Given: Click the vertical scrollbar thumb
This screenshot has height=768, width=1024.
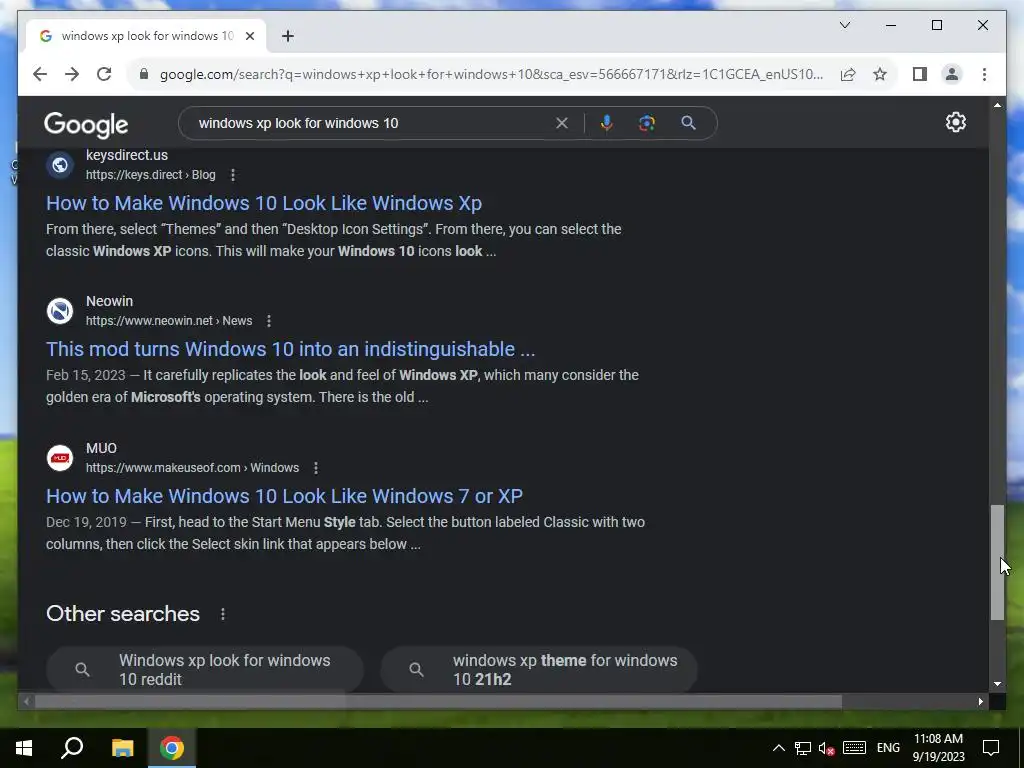Looking at the screenshot, I should tap(997, 562).
